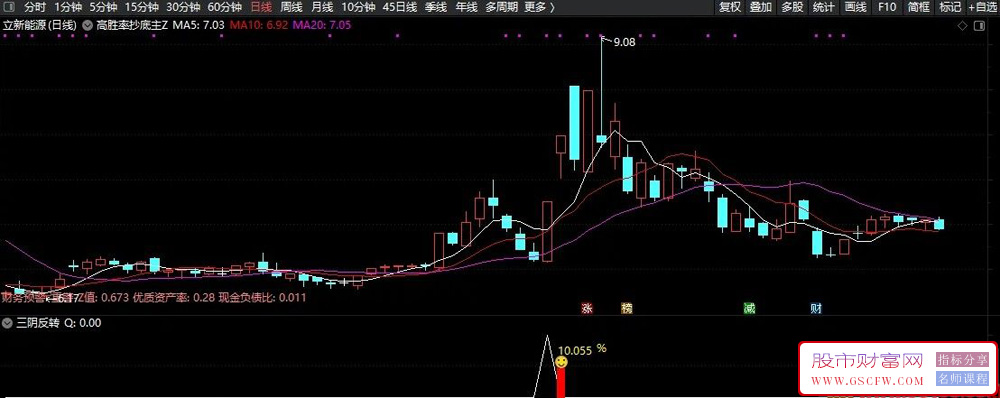
Task: Click the MA5: 7.03 label
Action: point(198,26)
